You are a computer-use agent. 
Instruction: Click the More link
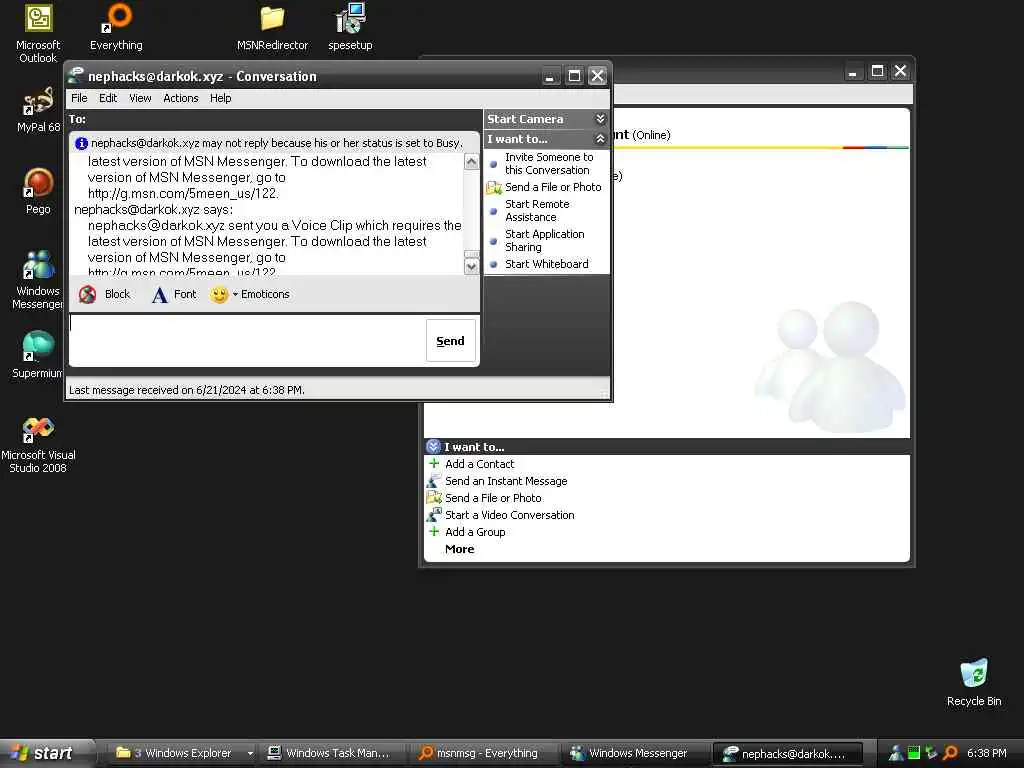click(460, 549)
